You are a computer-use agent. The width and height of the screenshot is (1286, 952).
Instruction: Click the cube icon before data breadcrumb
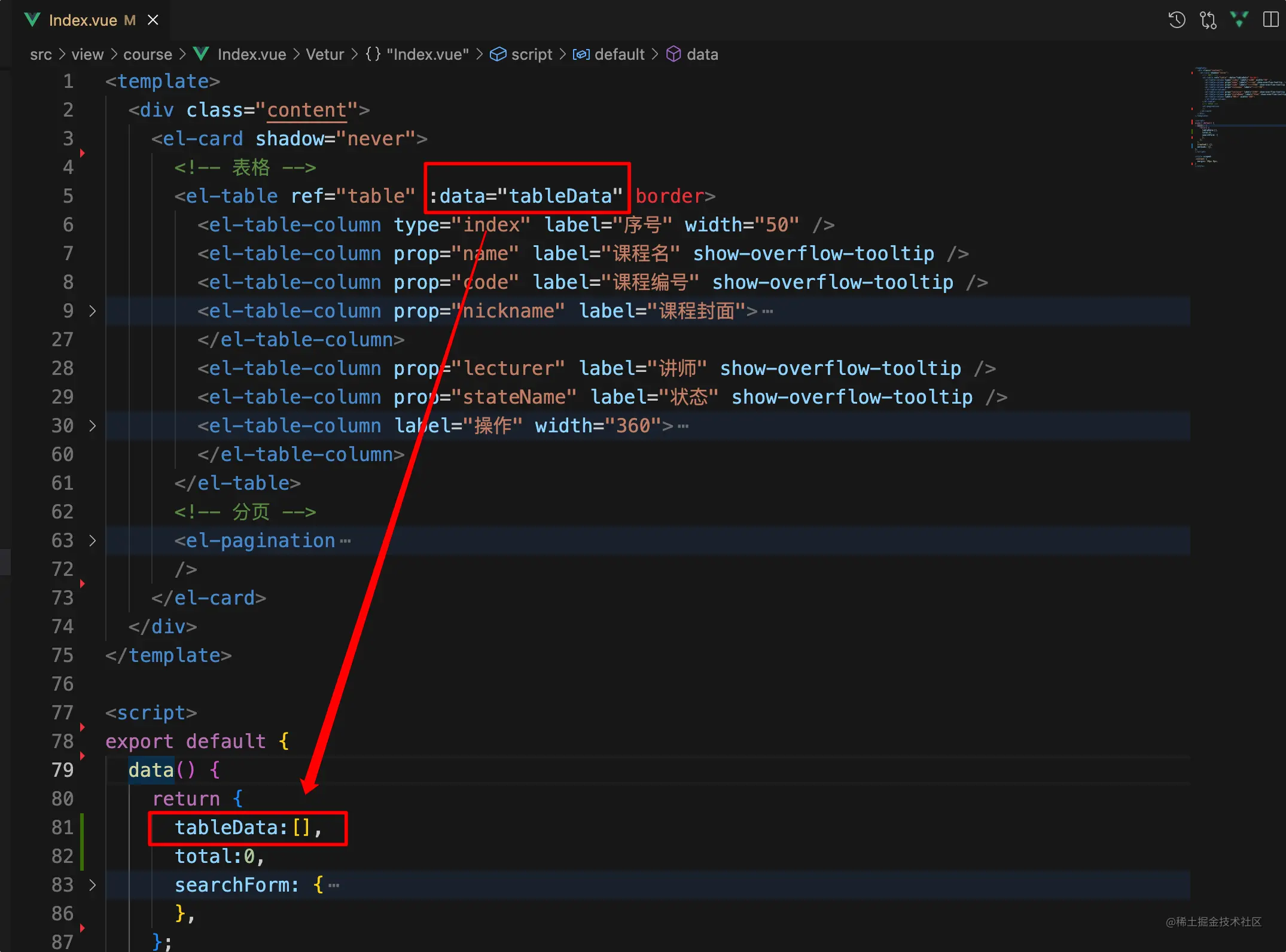(674, 54)
